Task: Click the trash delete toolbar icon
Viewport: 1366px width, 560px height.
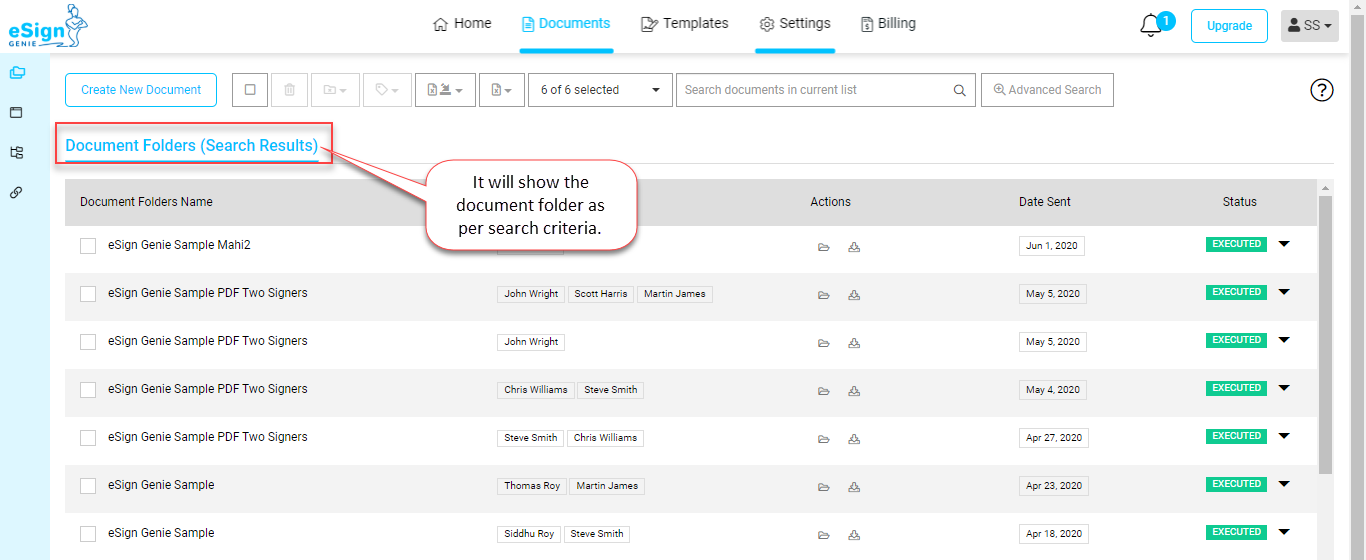Action: click(x=289, y=90)
